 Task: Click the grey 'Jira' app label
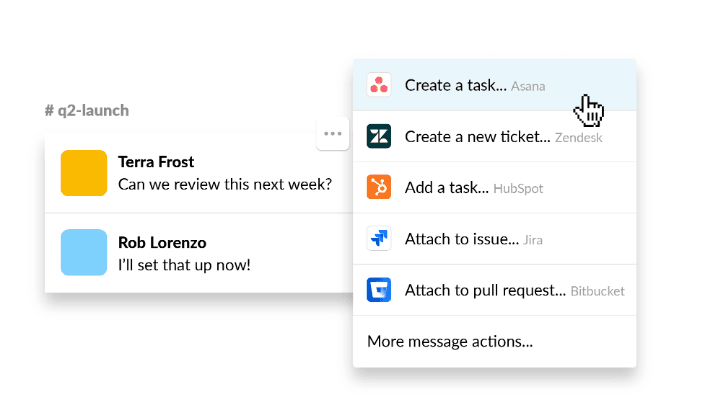532,240
